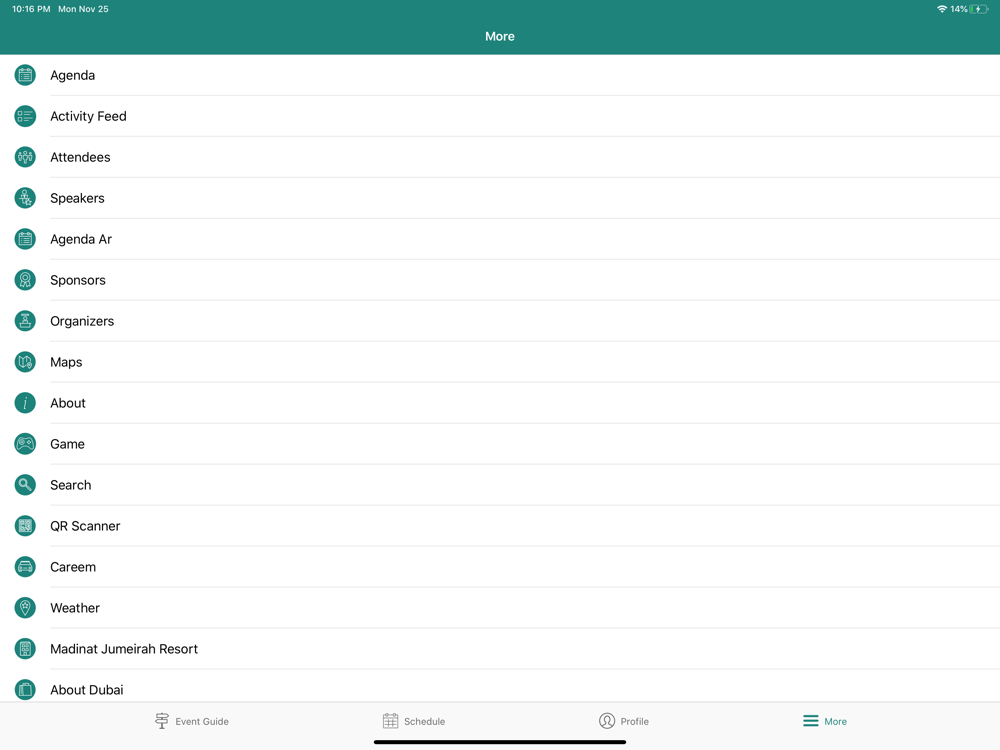Screen dimensions: 1000x750
Task: Tap the Game controller icon
Action: [25, 444]
